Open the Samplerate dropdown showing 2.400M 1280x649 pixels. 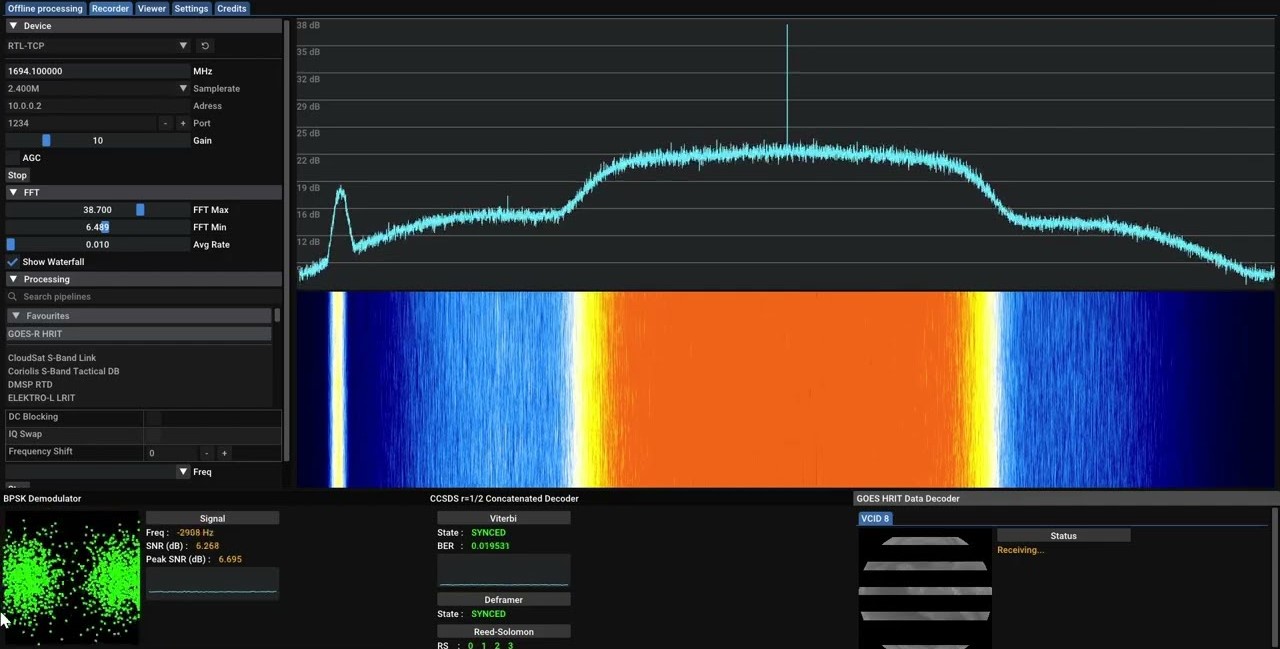pyautogui.click(x=183, y=88)
